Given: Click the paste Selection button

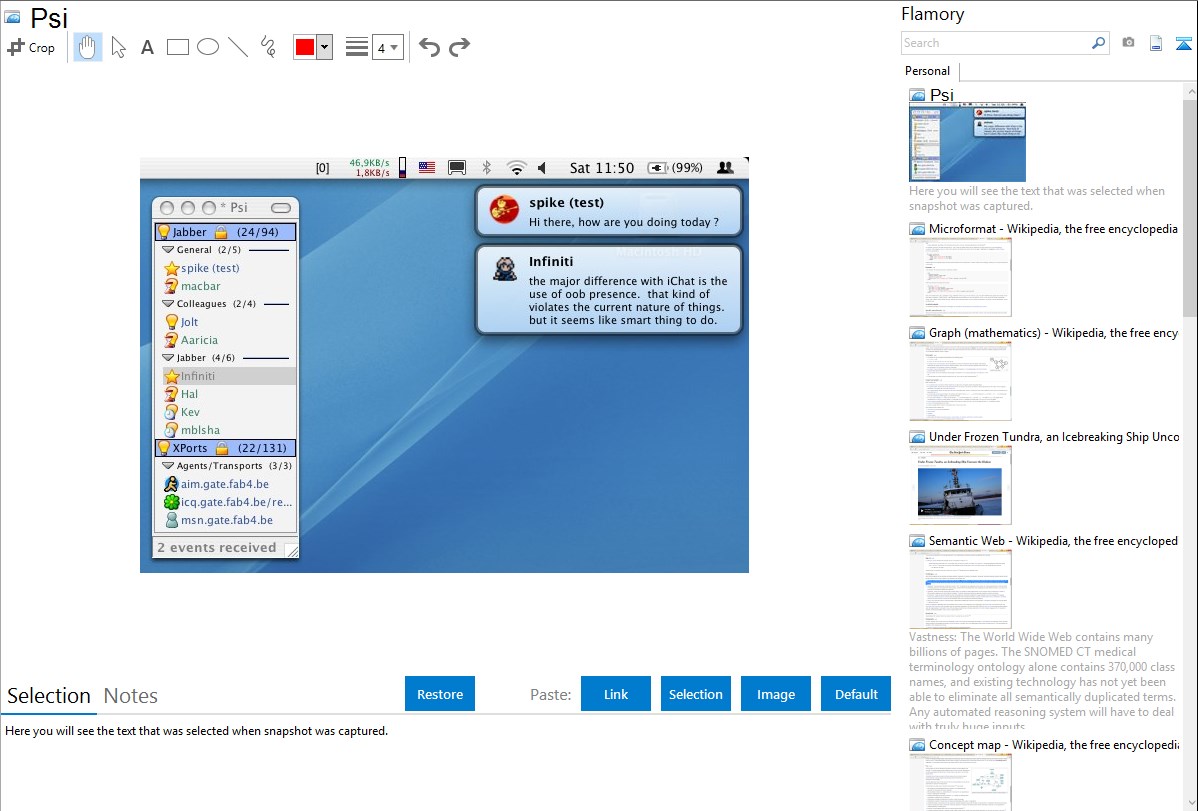Looking at the screenshot, I should [696, 694].
